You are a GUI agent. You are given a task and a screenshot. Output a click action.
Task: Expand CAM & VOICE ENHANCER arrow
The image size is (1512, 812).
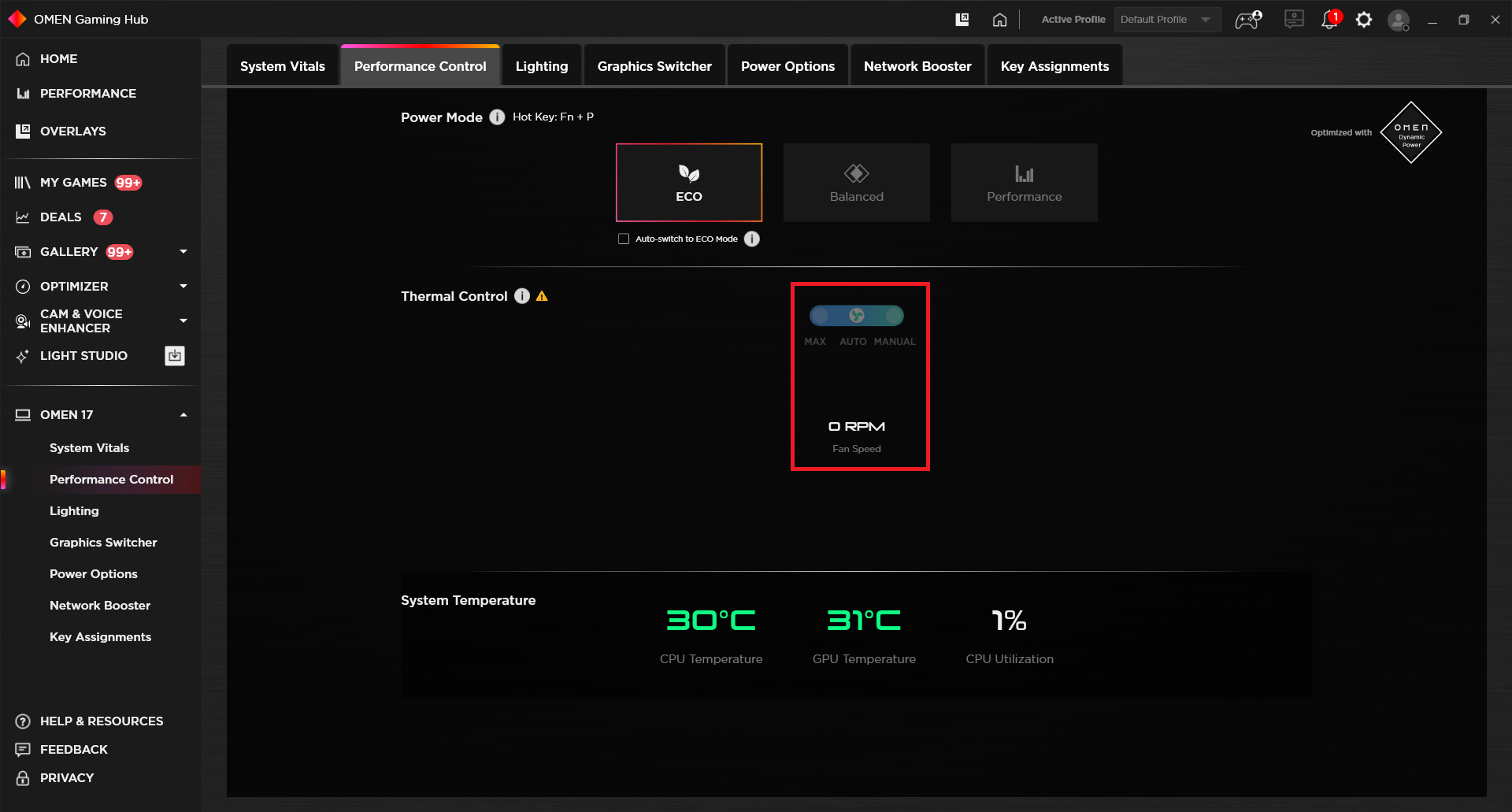pyautogui.click(x=183, y=321)
